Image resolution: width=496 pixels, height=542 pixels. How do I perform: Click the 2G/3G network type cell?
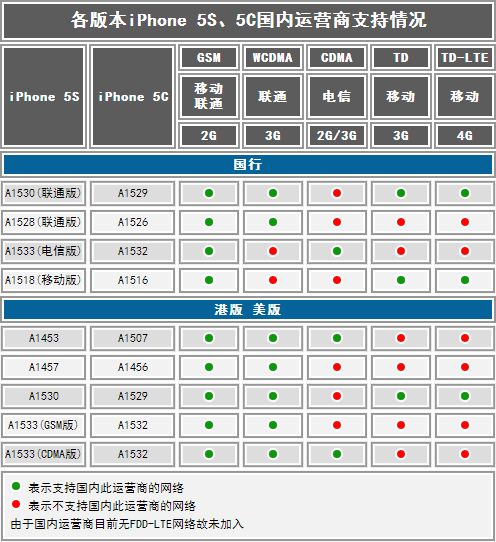[x=337, y=136]
